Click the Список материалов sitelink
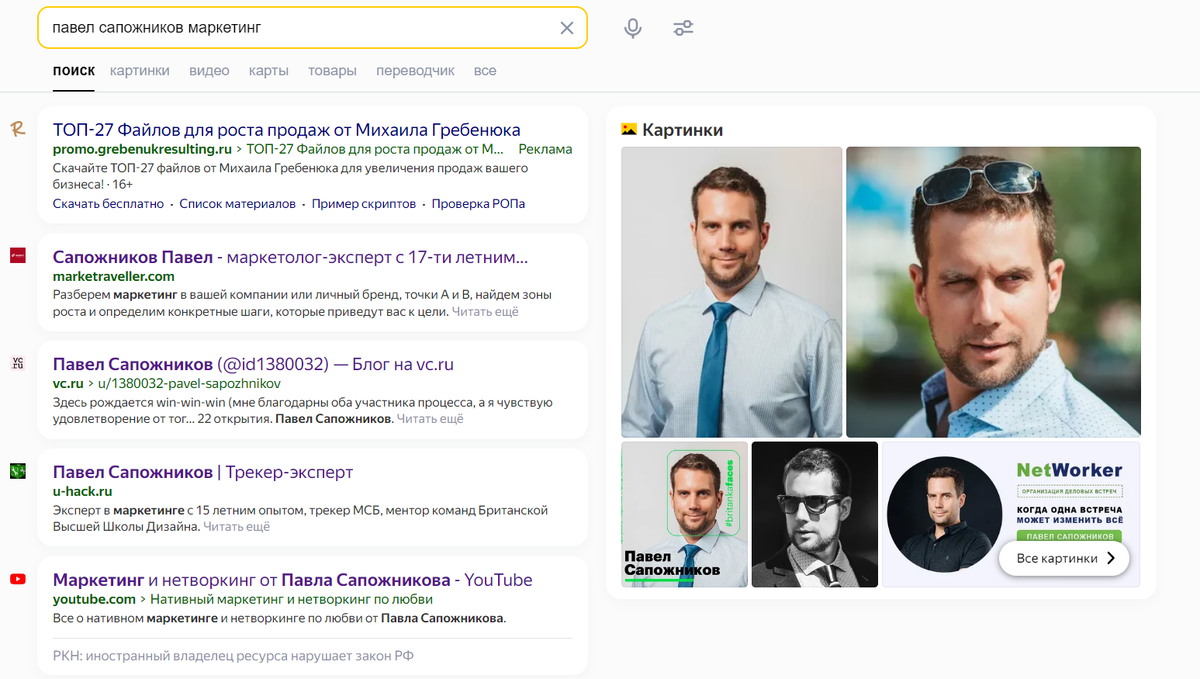1200x679 pixels. (x=238, y=203)
